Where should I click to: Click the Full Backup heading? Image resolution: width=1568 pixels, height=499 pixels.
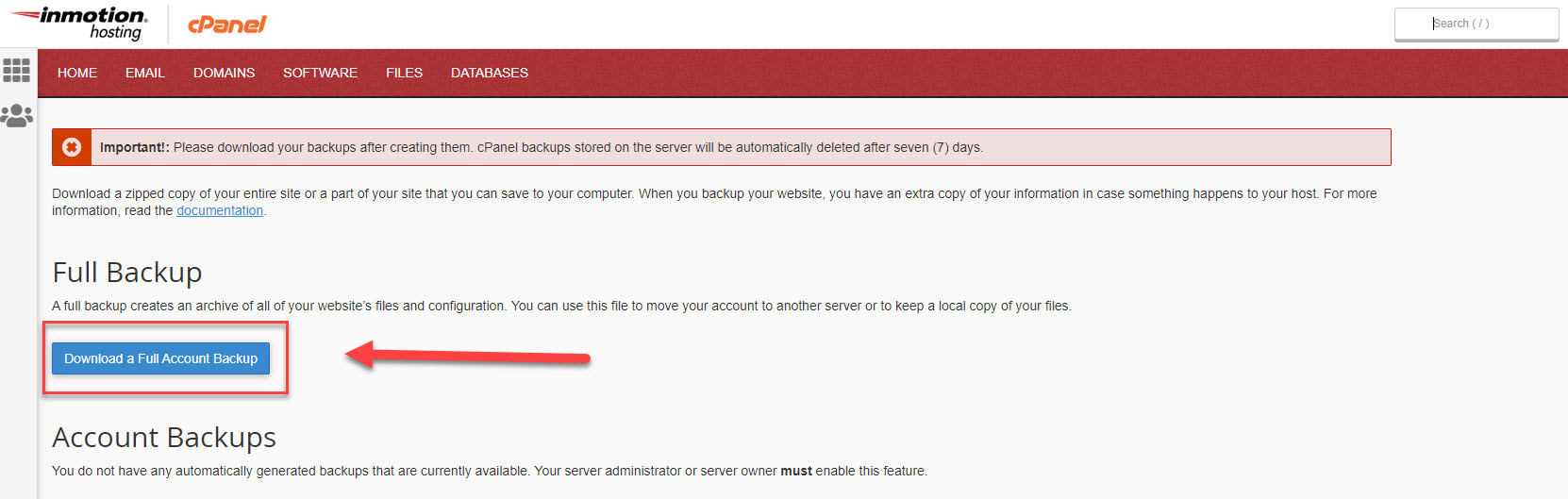pyautogui.click(x=127, y=273)
